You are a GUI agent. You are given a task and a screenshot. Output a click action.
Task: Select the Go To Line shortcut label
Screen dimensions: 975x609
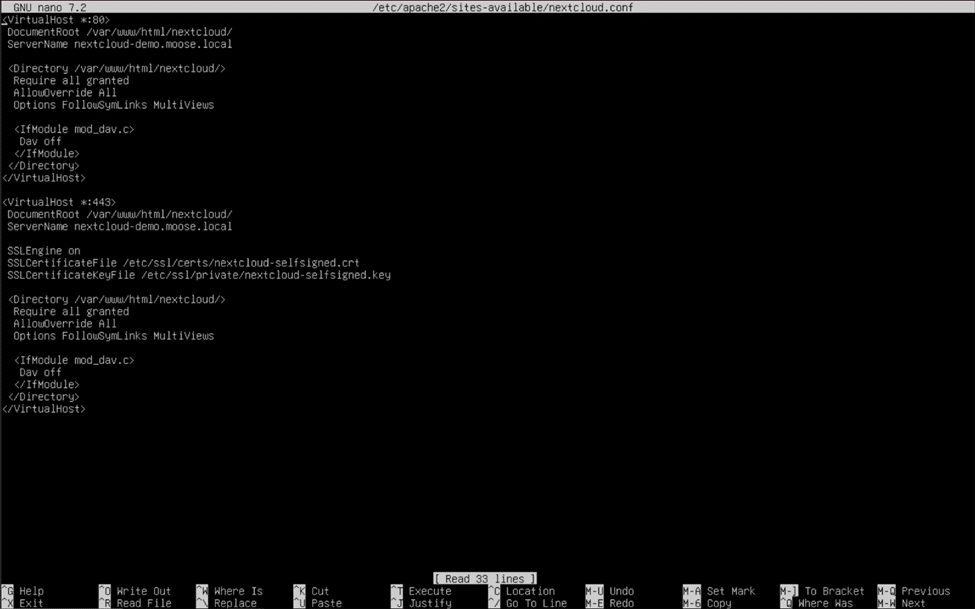(537, 603)
